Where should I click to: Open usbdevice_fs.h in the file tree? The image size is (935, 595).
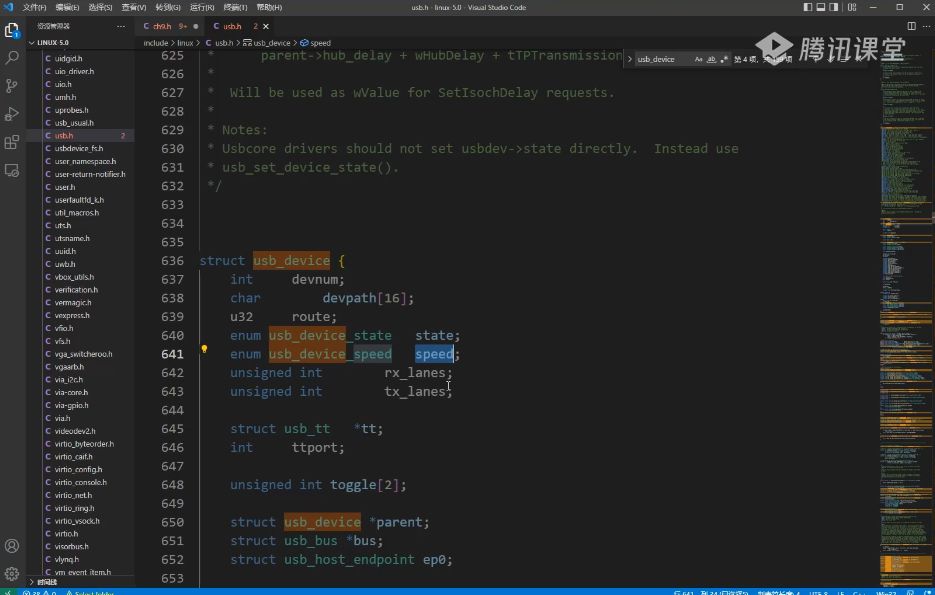pos(79,148)
